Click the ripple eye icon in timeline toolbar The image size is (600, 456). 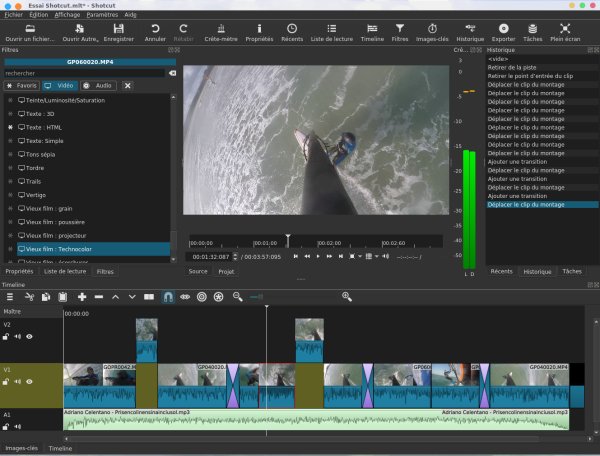[x=185, y=297]
